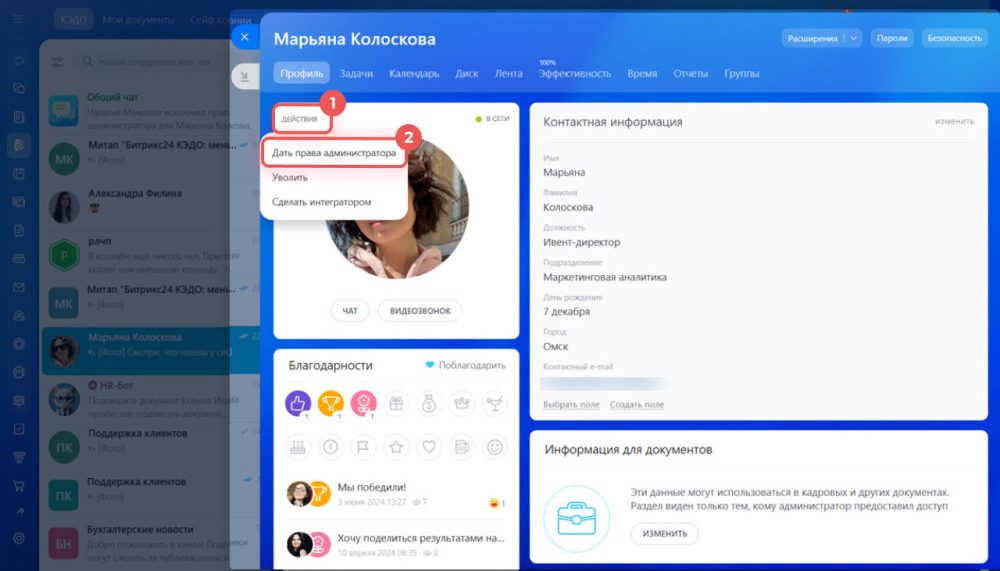
Task: Click the heart gratitude icon
Action: (x=429, y=447)
